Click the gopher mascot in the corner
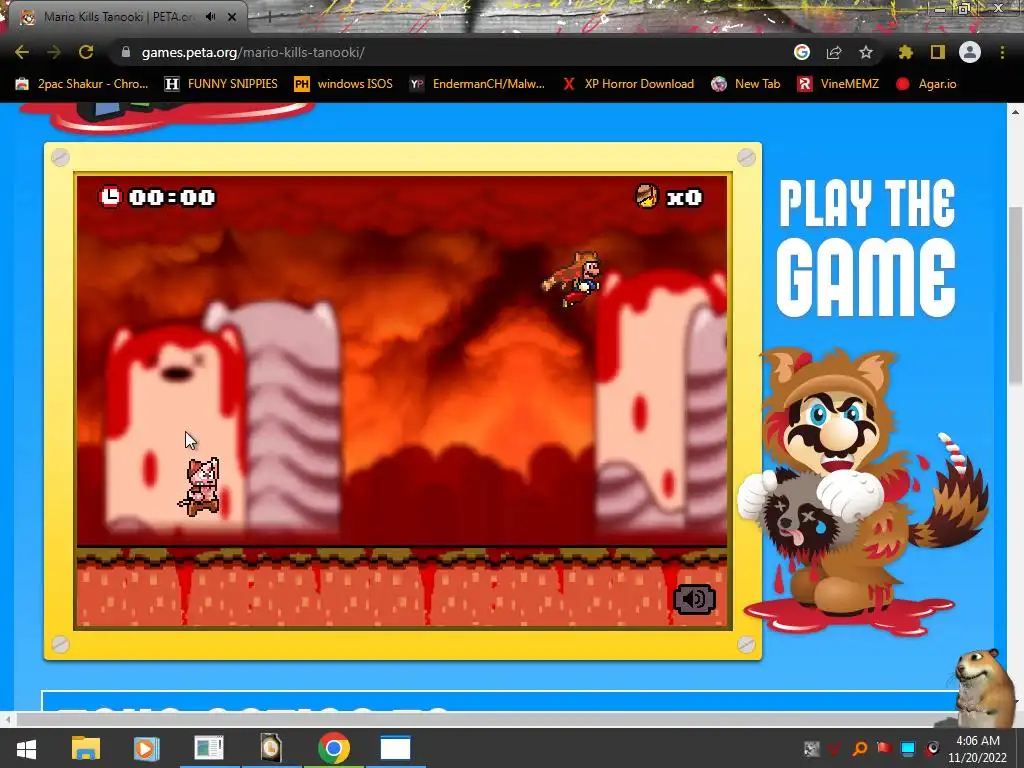The width and height of the screenshot is (1024, 768). click(984, 687)
